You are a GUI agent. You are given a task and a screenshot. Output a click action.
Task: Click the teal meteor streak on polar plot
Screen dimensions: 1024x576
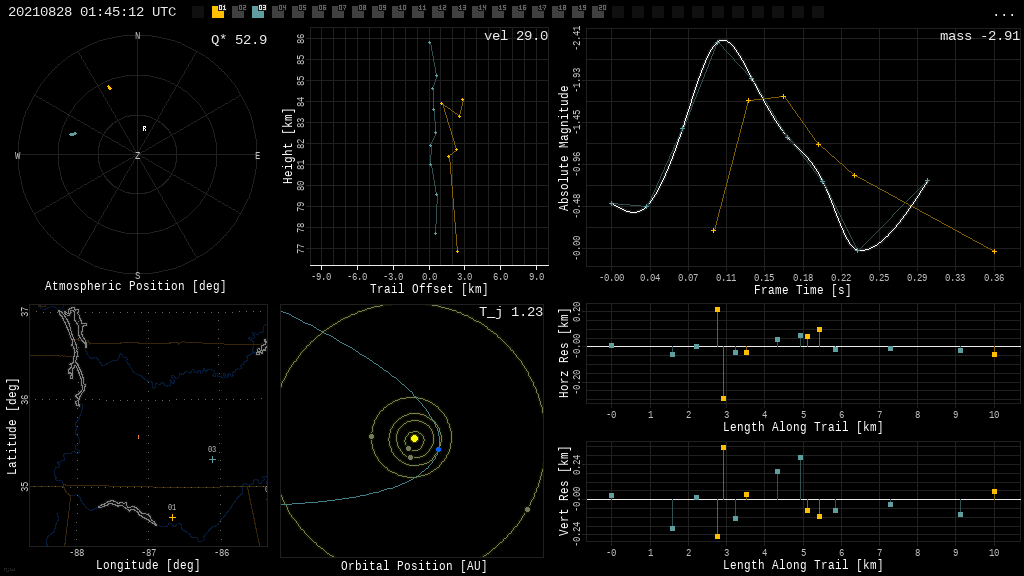click(x=72, y=134)
